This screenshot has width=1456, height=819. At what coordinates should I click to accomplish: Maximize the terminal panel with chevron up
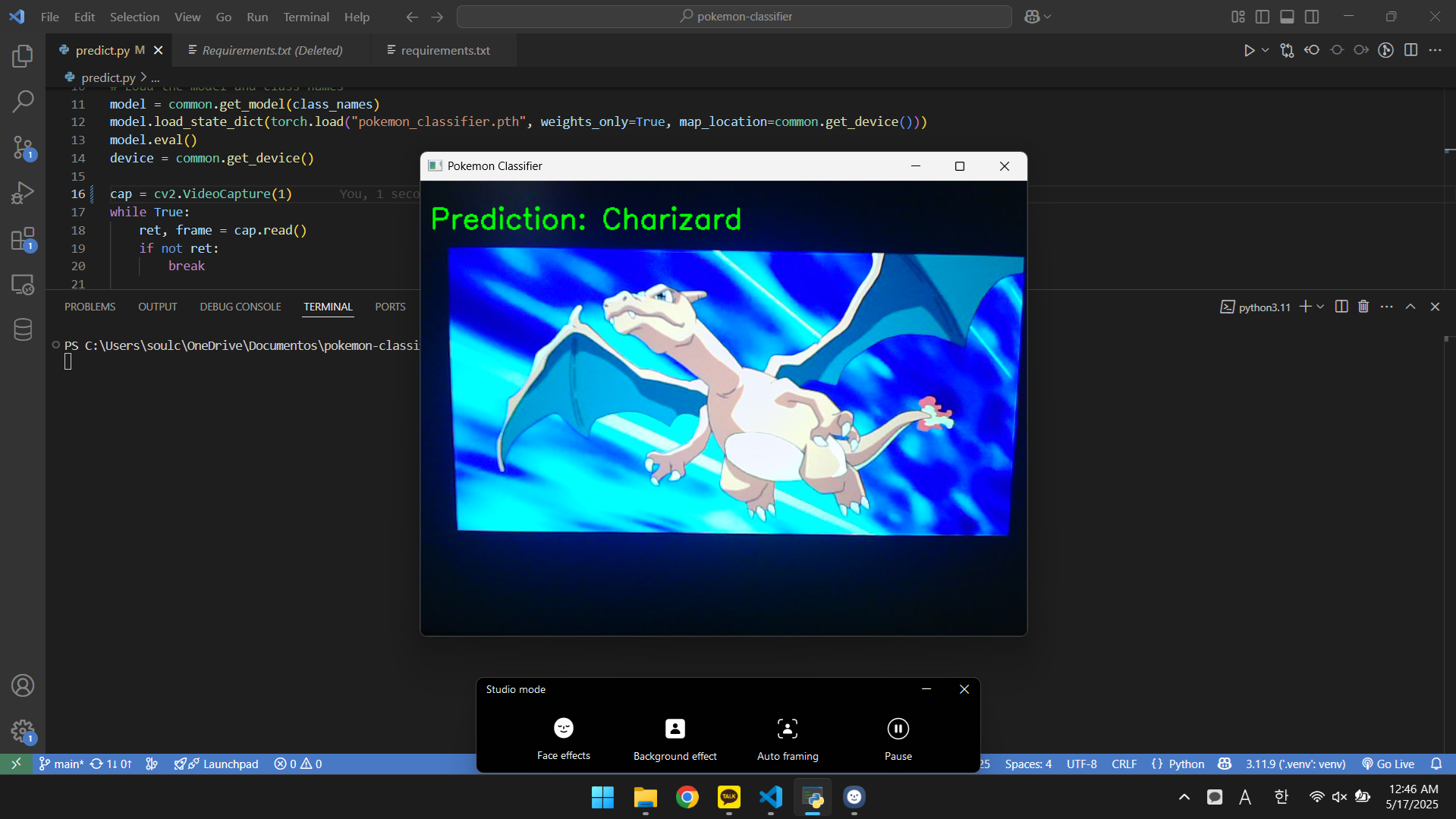pos(1410,307)
